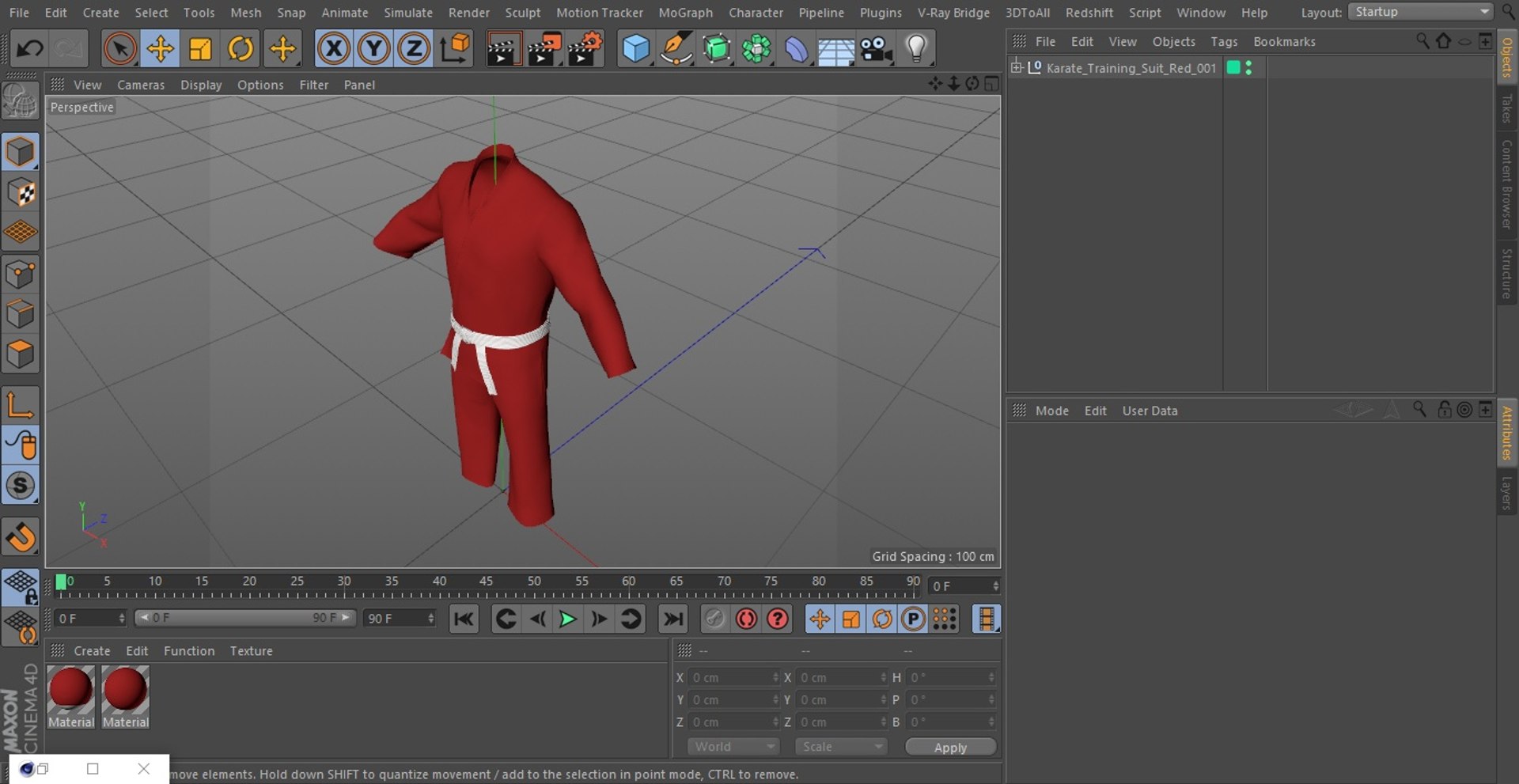The height and width of the screenshot is (784, 1519).
Task: Add a Camera object icon
Action: 877,49
